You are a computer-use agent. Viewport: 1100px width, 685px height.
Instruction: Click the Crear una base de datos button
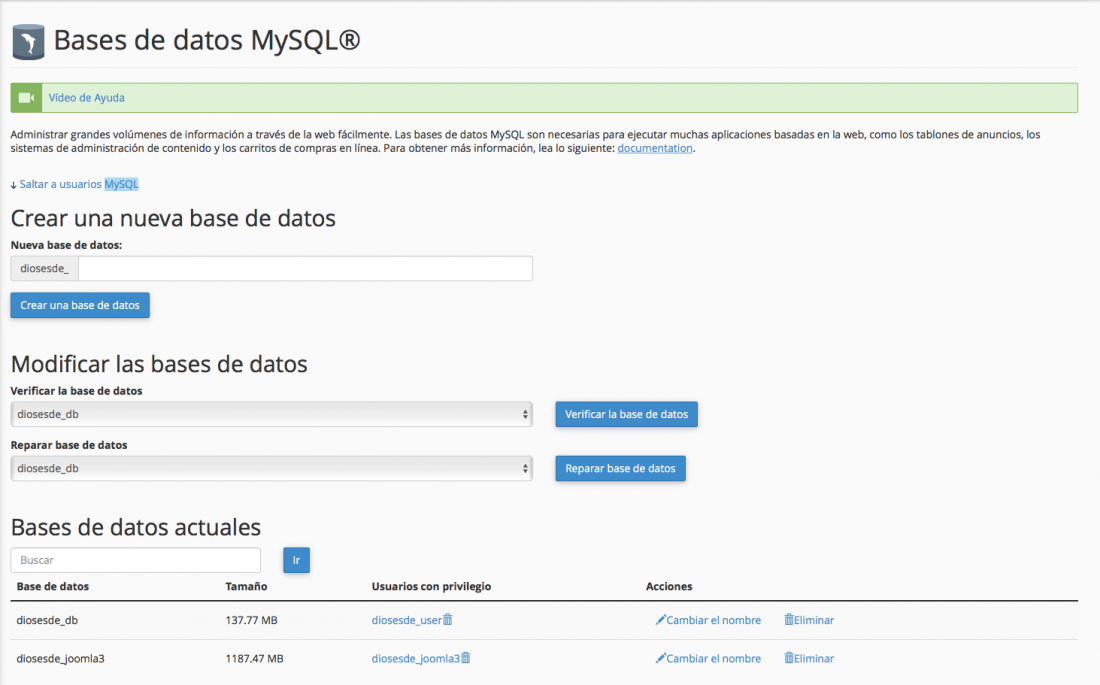80,305
